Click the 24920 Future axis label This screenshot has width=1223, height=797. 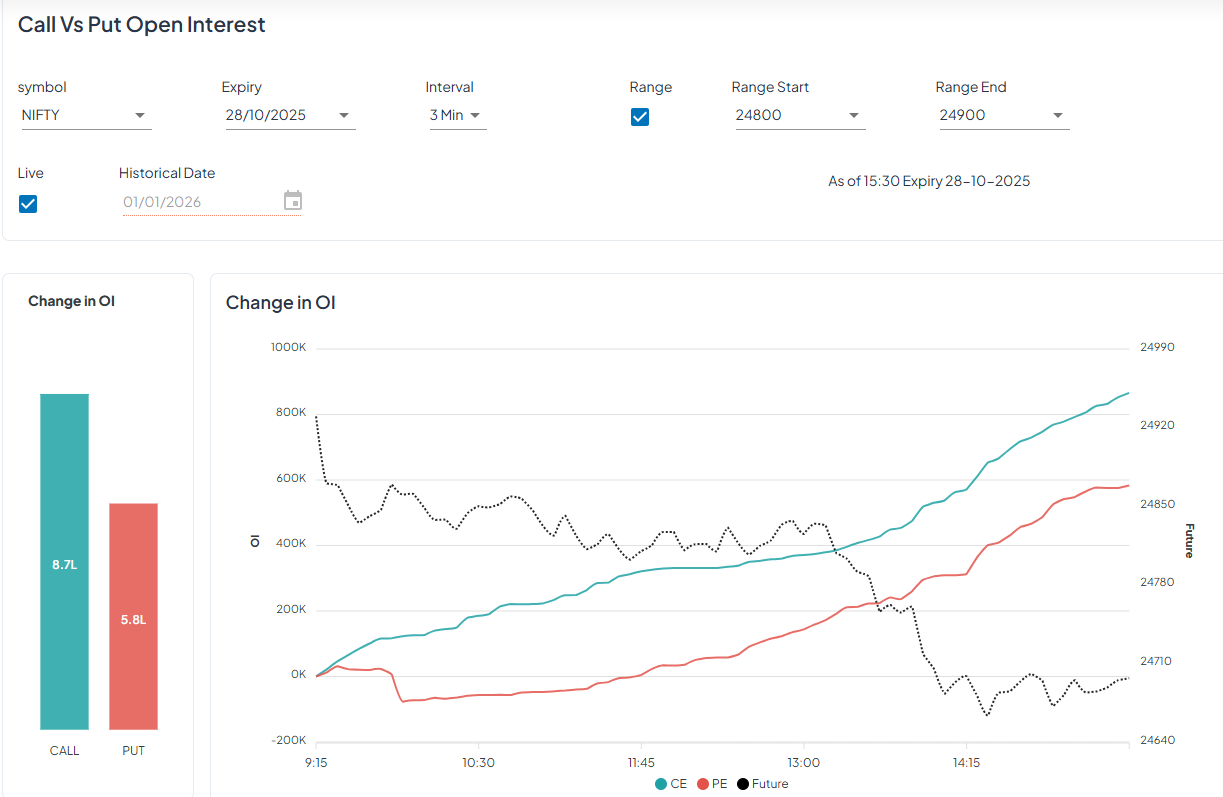click(1157, 426)
